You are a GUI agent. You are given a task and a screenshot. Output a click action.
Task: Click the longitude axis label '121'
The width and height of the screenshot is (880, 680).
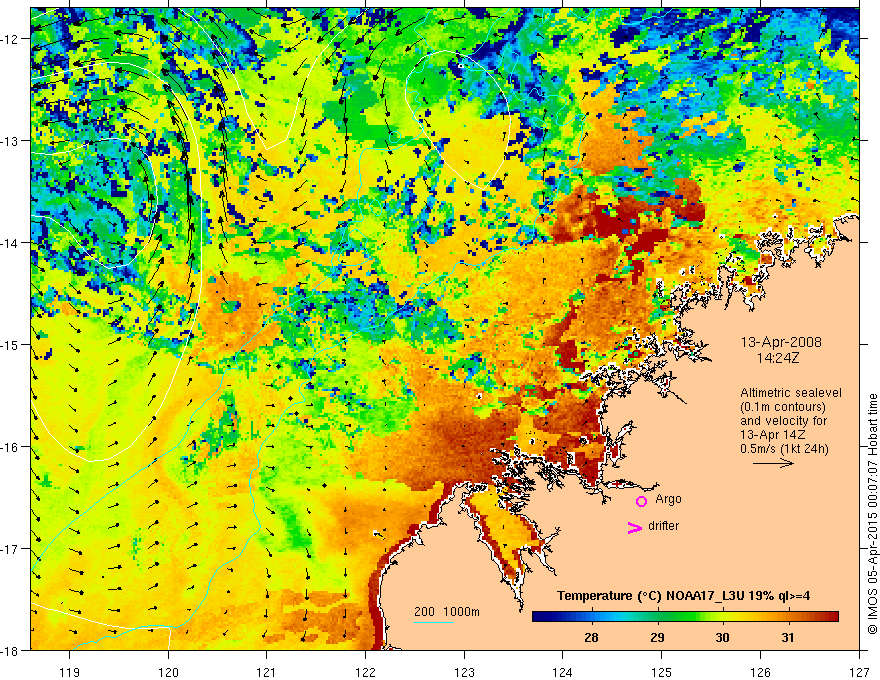[x=267, y=673]
